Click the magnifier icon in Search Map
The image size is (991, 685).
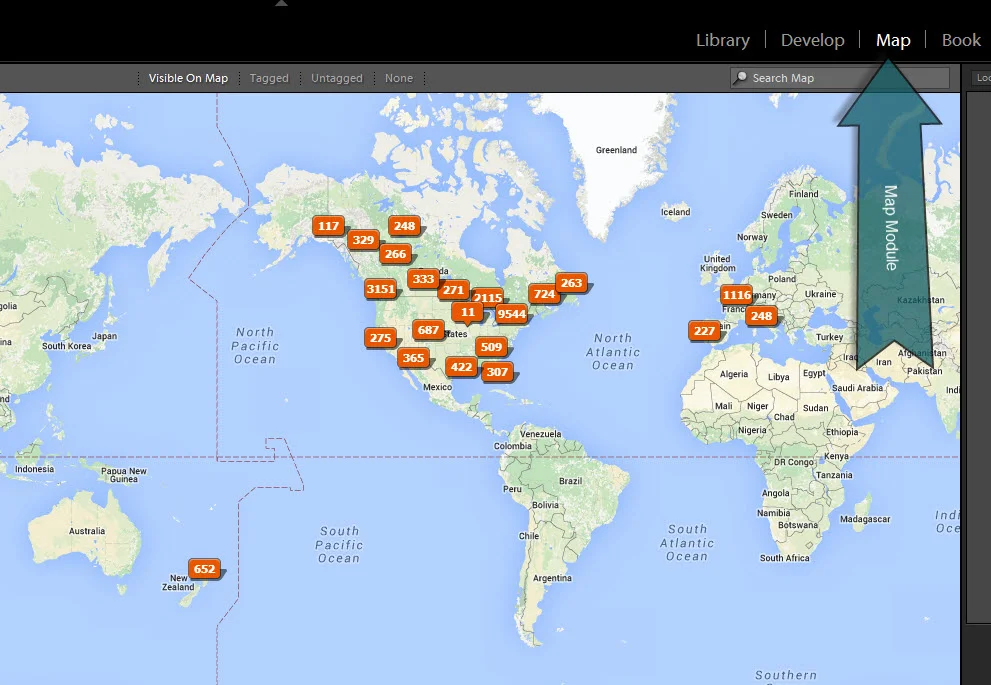(740, 78)
